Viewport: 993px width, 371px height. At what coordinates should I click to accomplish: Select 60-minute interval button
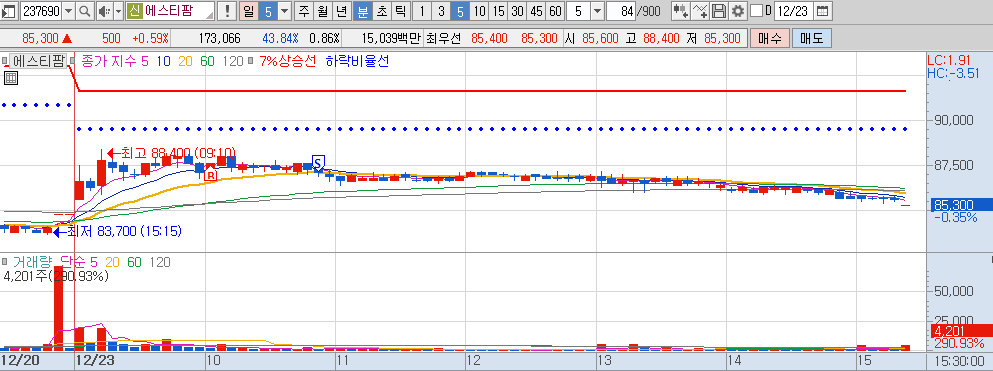click(x=556, y=11)
